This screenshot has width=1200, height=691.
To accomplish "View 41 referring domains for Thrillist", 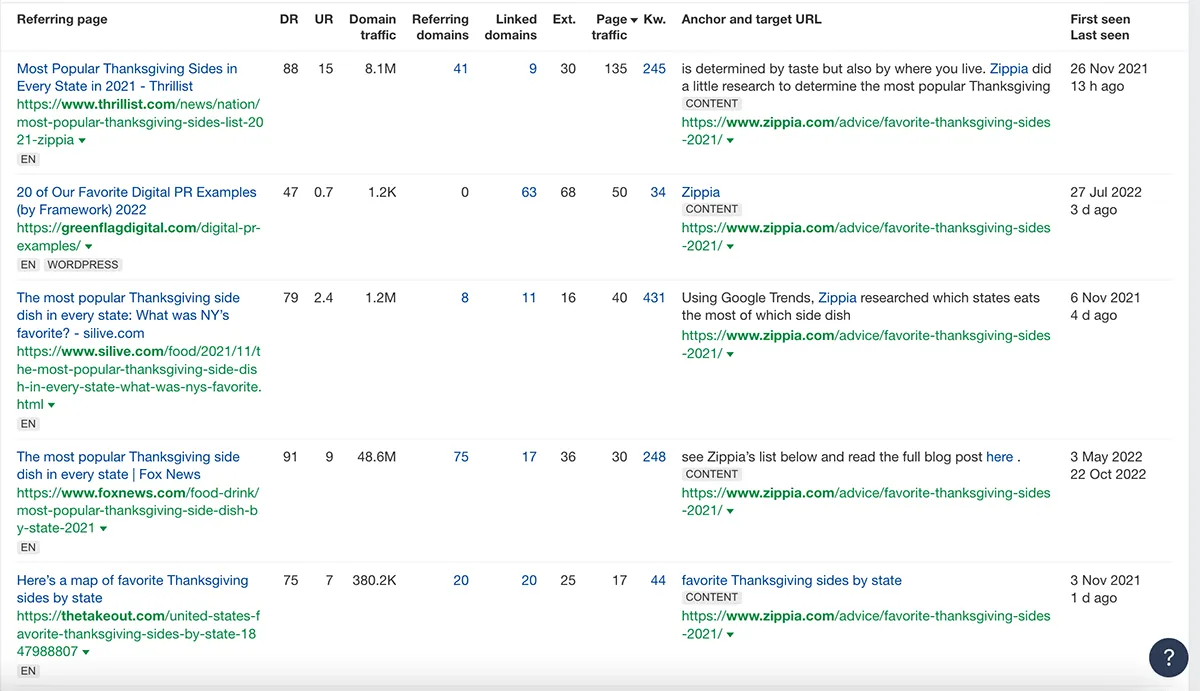I will click(x=460, y=69).
